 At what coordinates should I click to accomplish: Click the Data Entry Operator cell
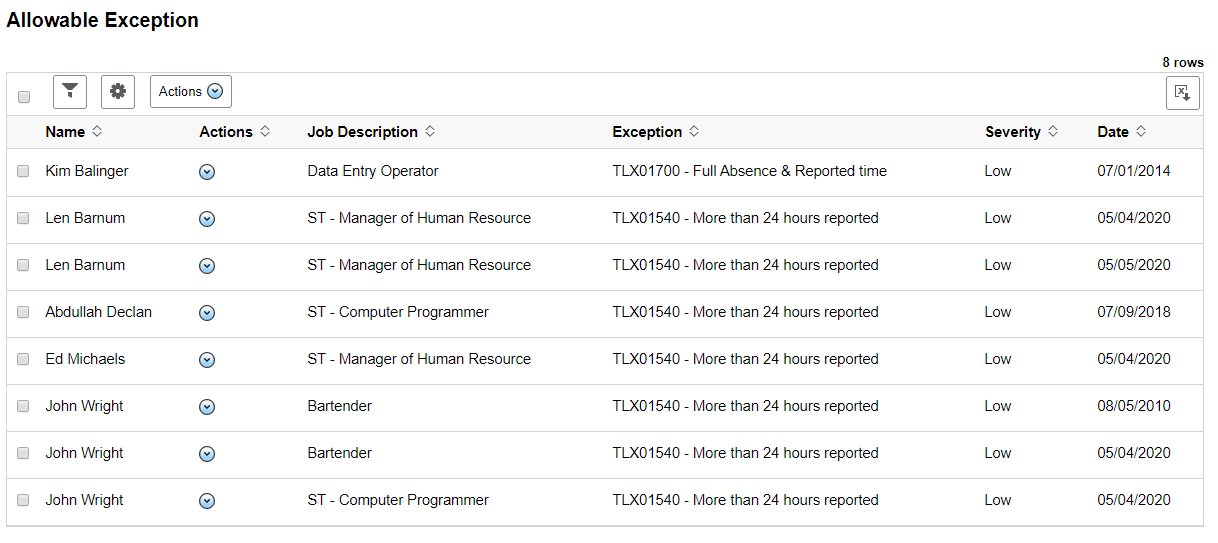[373, 171]
